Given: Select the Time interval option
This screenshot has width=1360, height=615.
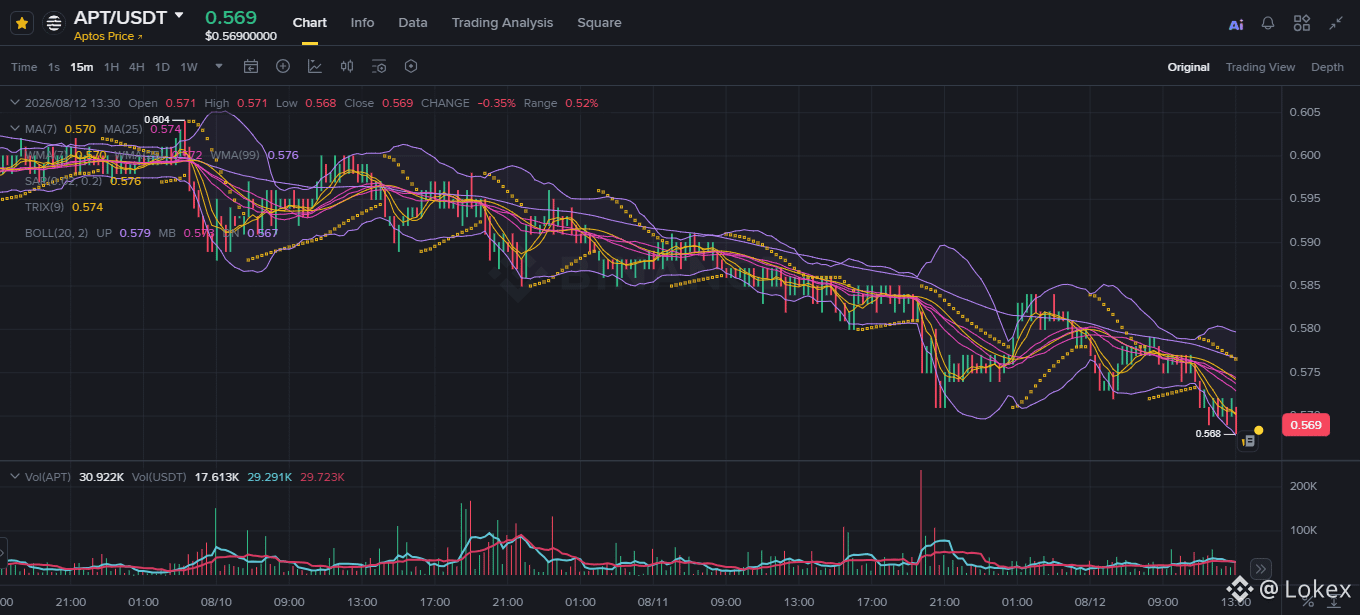Looking at the screenshot, I should click(24, 67).
